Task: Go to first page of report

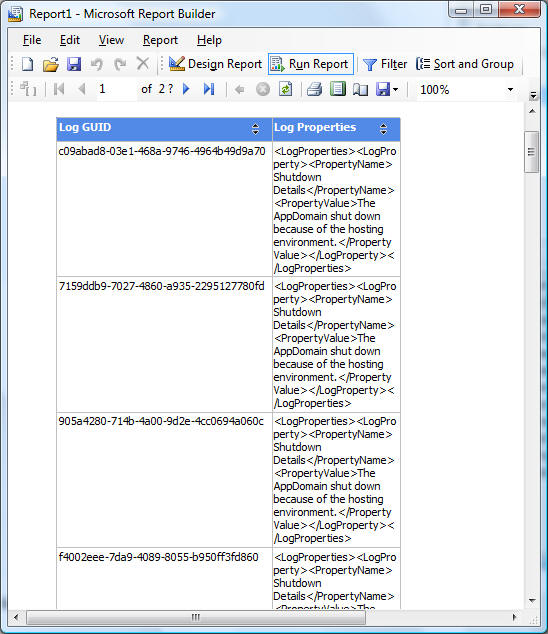Action: [x=59, y=89]
